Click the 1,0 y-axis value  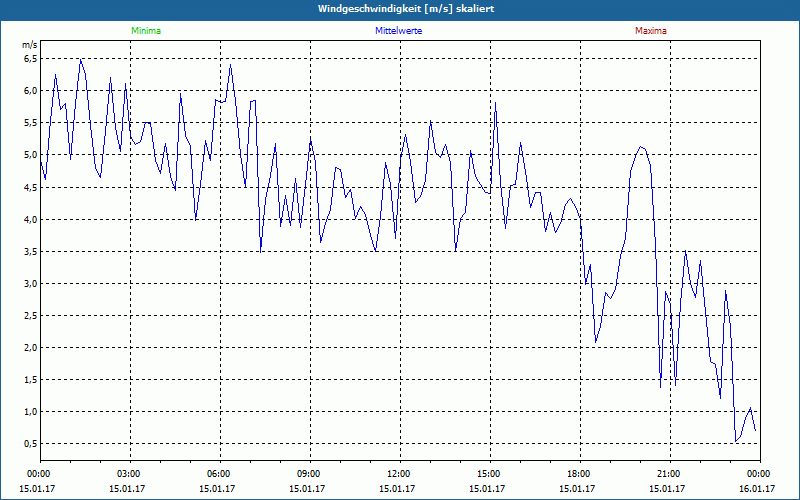click(x=31, y=412)
